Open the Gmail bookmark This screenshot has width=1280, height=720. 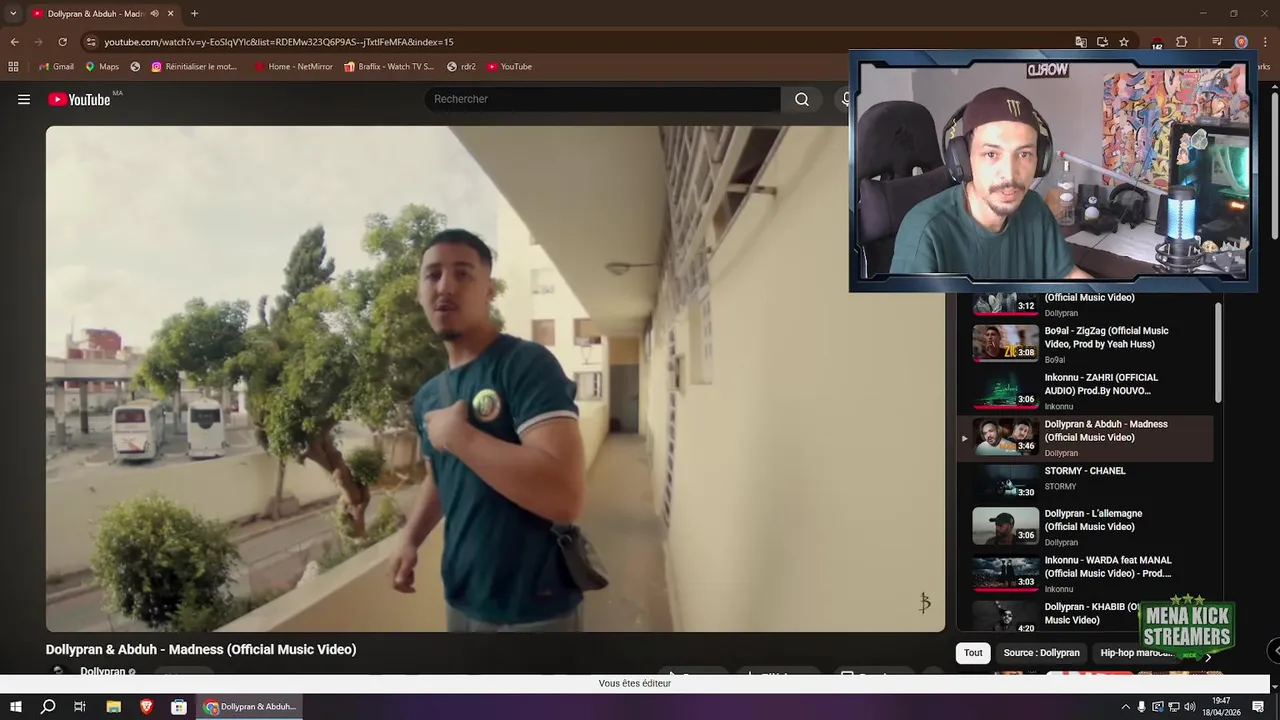coord(56,67)
